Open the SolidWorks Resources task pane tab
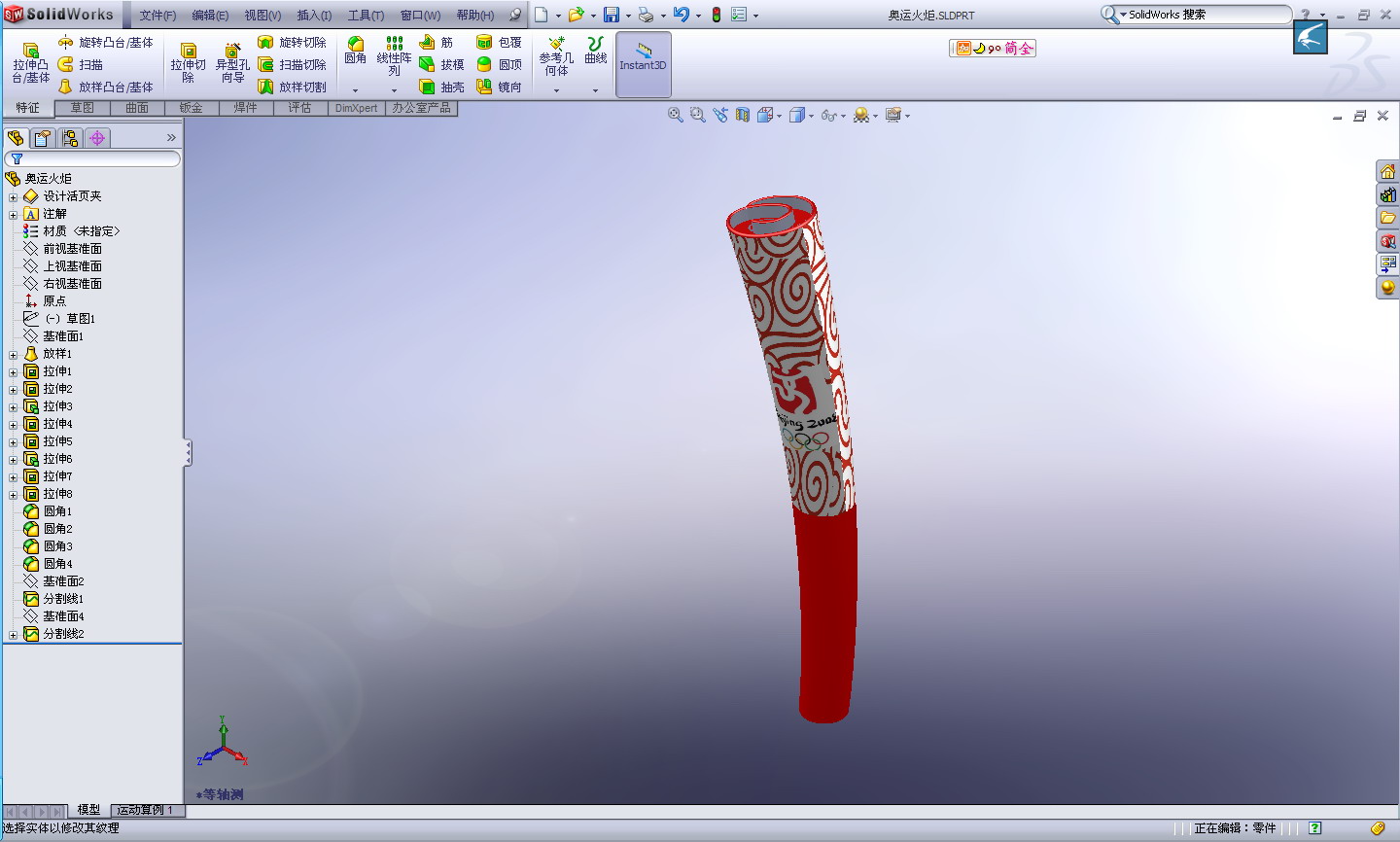Image resolution: width=1400 pixels, height=842 pixels. pyautogui.click(x=1387, y=172)
